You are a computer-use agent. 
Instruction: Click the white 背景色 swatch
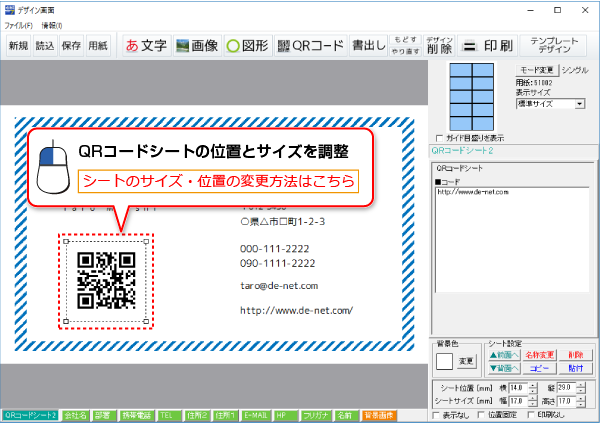(444, 361)
